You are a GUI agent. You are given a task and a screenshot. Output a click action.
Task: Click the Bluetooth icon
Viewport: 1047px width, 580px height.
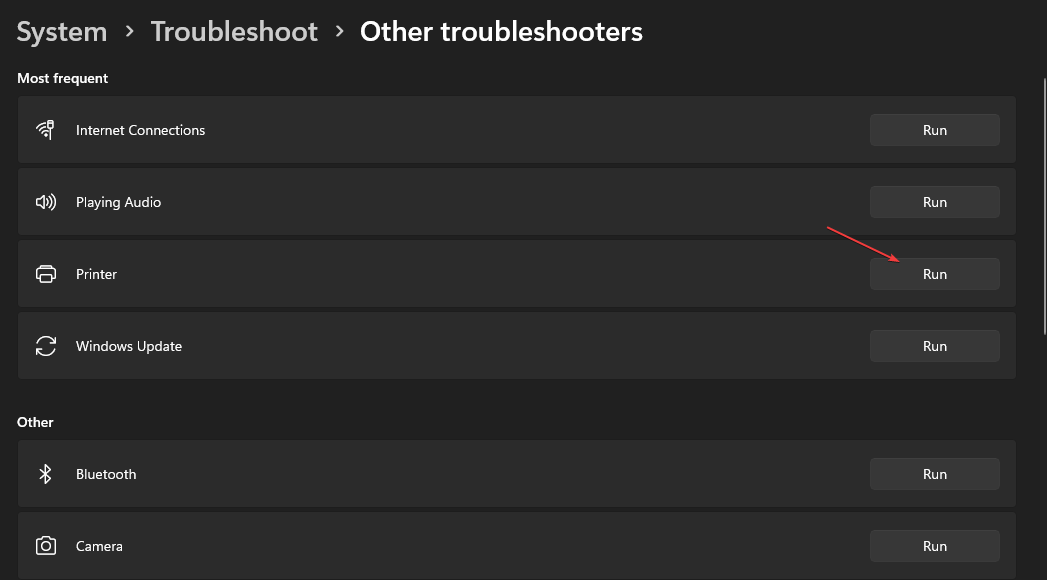(x=45, y=474)
